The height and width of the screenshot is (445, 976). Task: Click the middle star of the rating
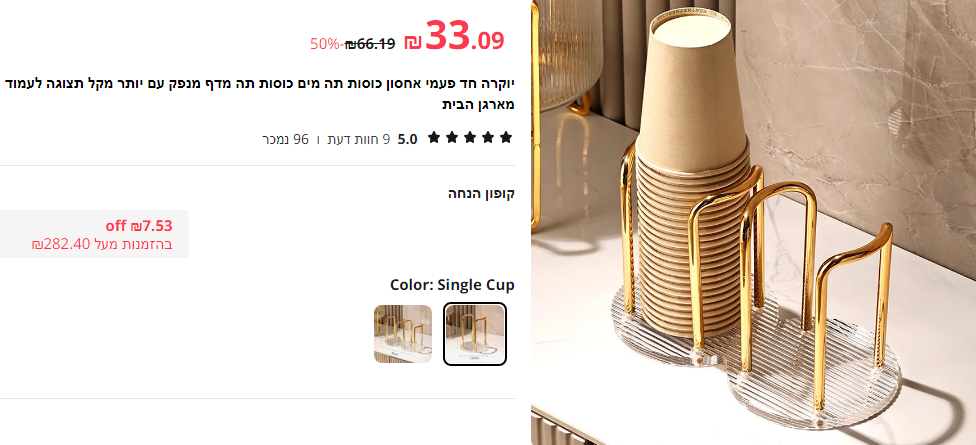470,138
